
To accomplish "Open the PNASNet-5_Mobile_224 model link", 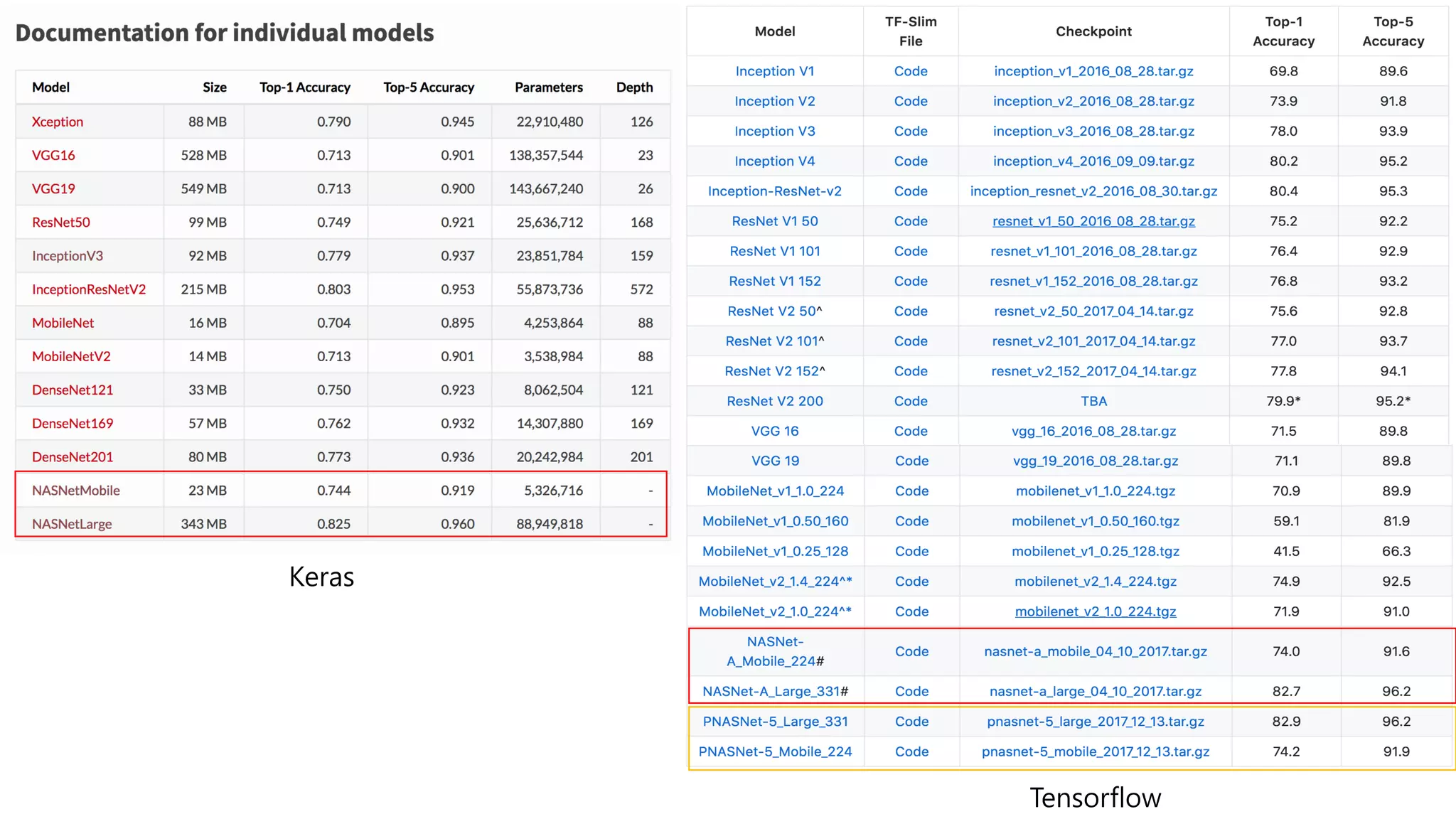I will (x=775, y=751).
